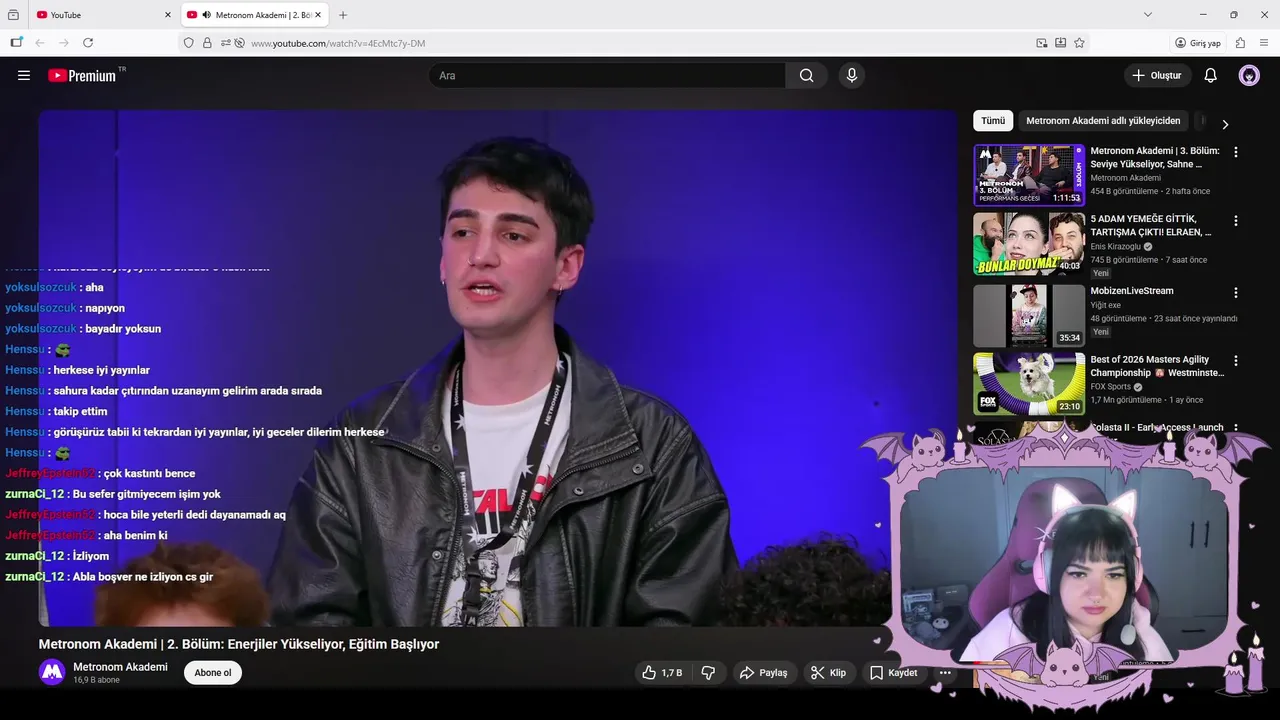This screenshot has width=1280, height=720.
Task: Bookmark this page with star icon
Action: (1079, 43)
